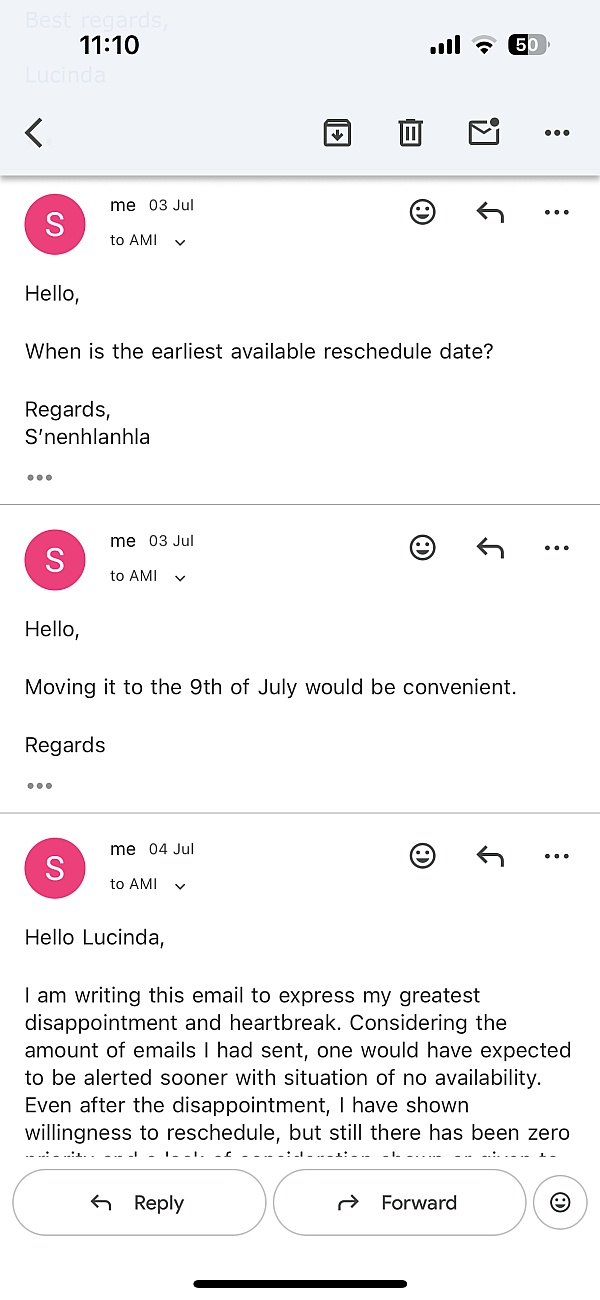This screenshot has height=1300, width=600.
Task: Tap the emoji reaction button beside Forward
Action: point(560,1203)
